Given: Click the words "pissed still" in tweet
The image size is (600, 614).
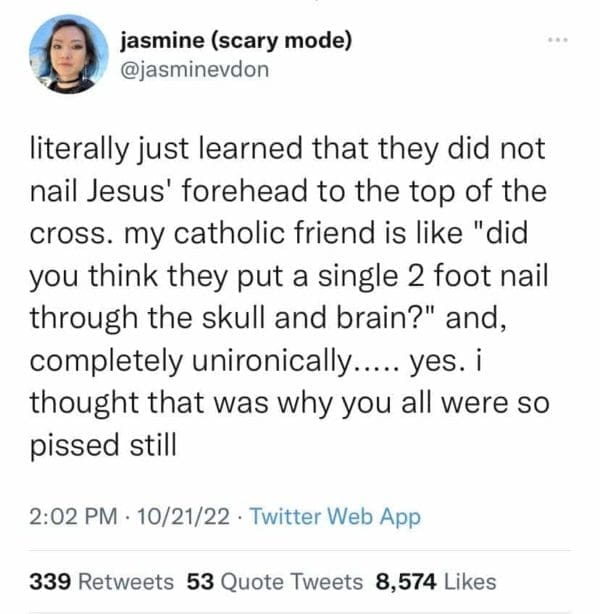Looking at the screenshot, I should click(103, 443).
